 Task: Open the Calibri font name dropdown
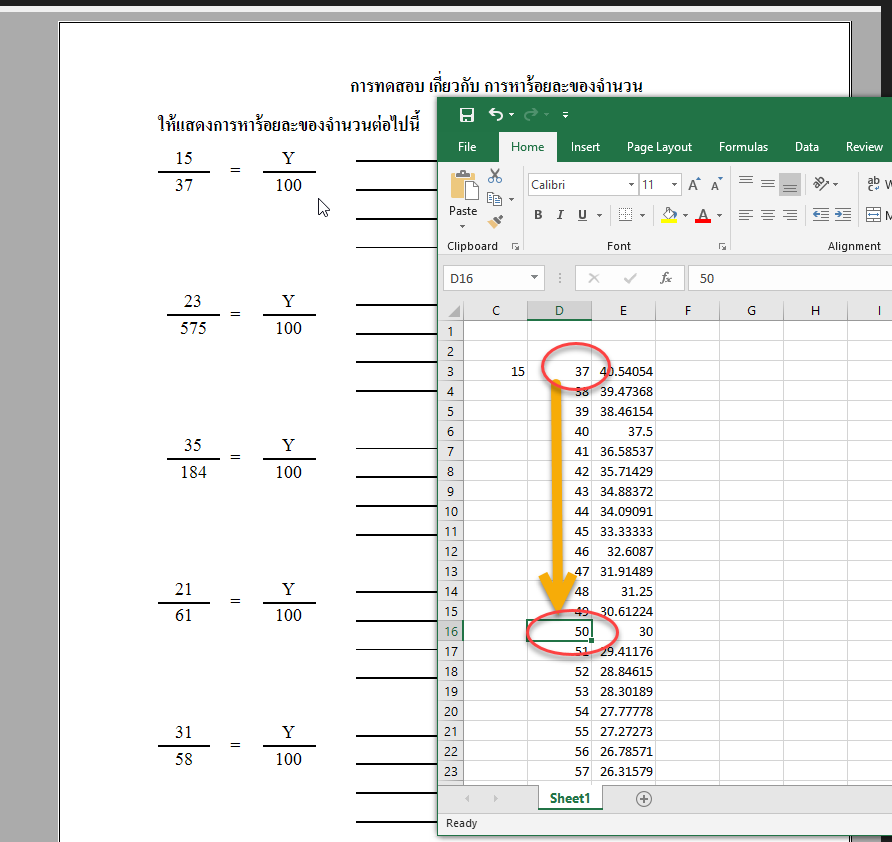(631, 185)
